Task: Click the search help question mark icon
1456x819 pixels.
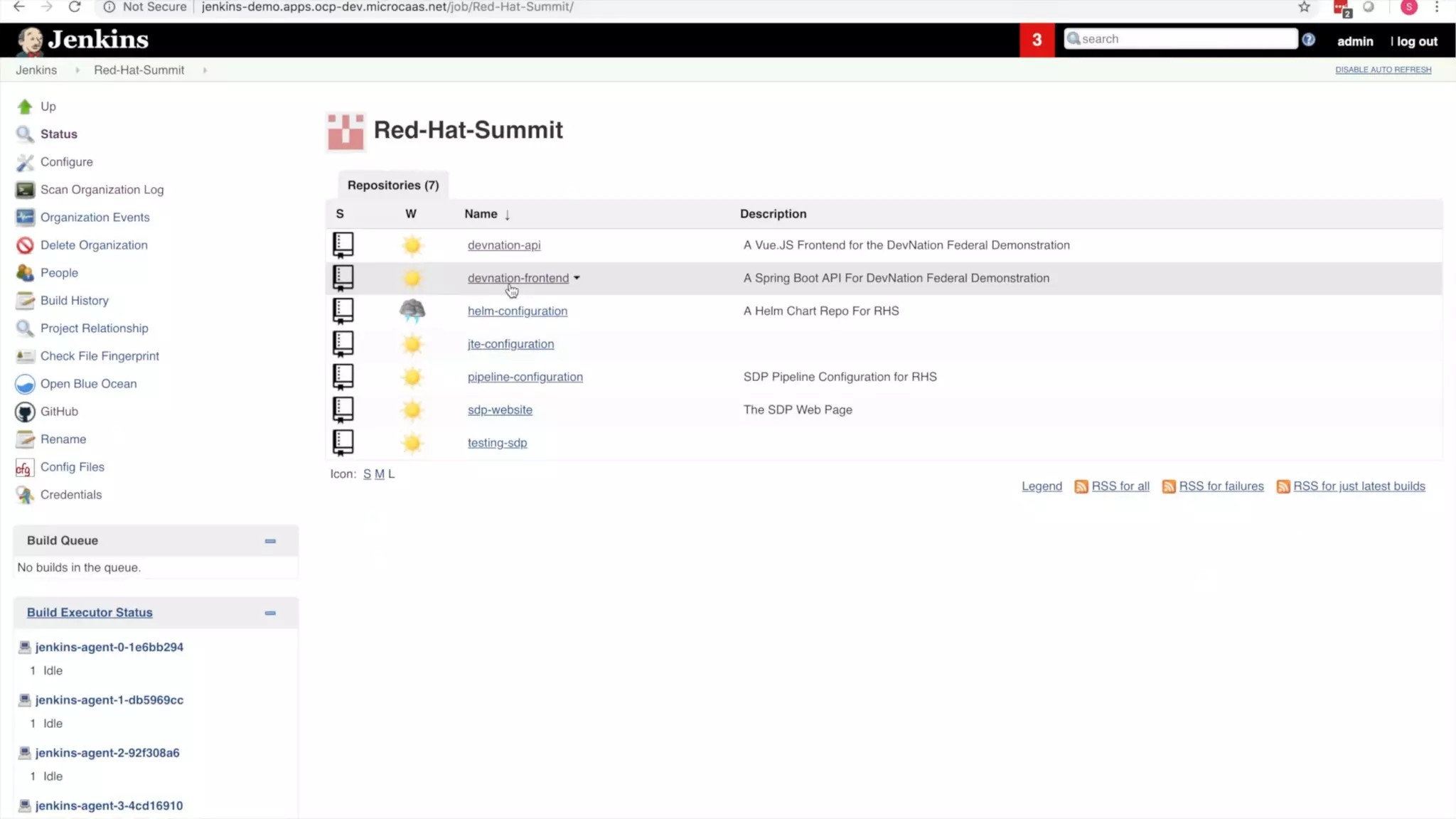Action: pos(1308,40)
